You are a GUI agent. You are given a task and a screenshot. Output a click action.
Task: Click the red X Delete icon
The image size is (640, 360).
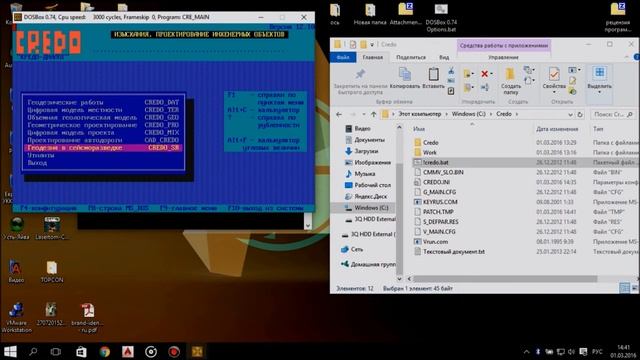pos(484,74)
